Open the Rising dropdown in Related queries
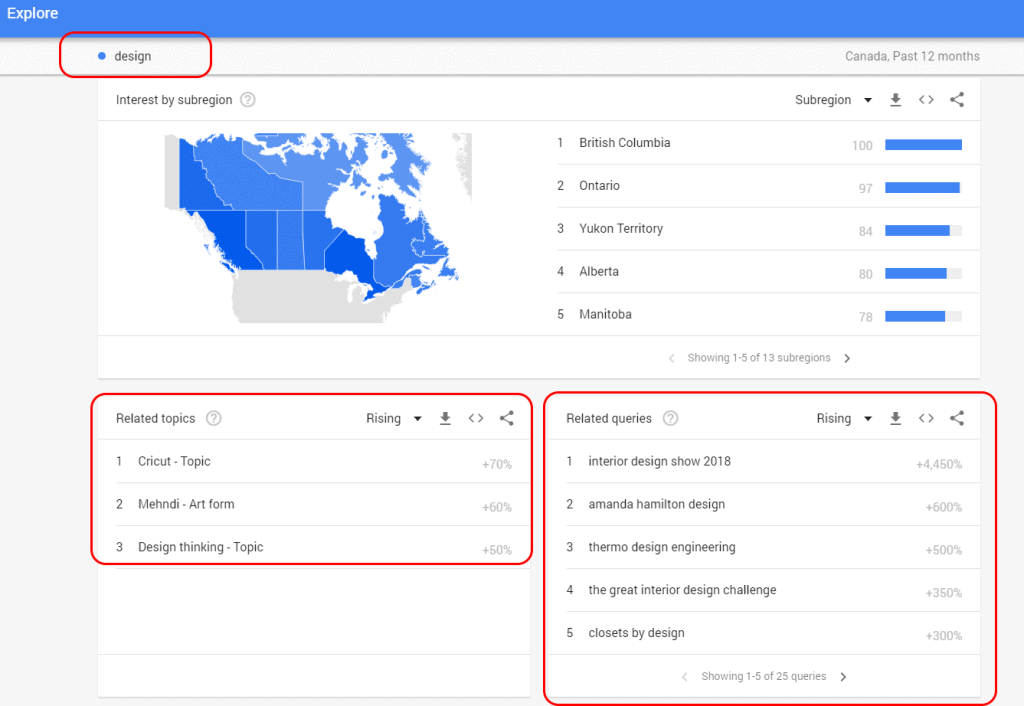Viewport: 1024px width, 706px height. [x=844, y=418]
